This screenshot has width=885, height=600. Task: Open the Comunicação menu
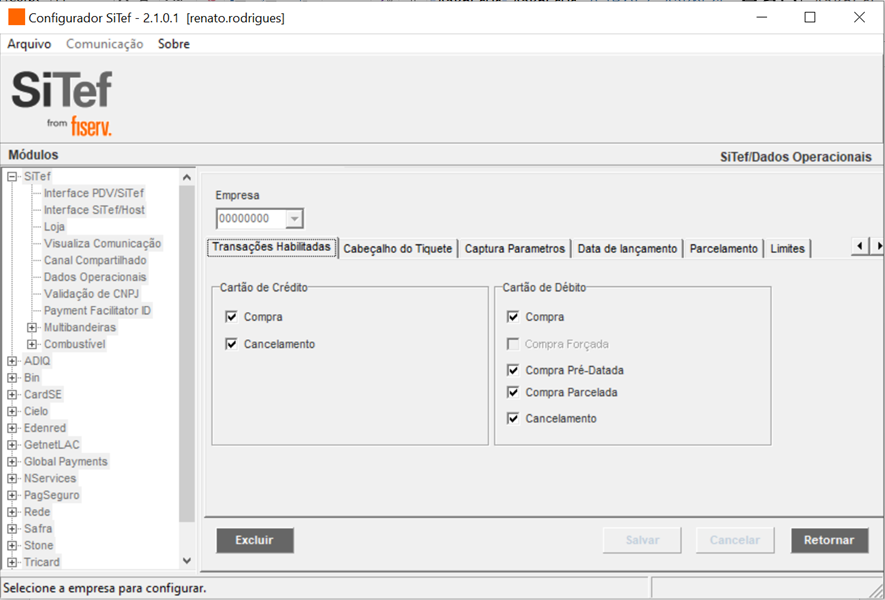[x=104, y=44]
